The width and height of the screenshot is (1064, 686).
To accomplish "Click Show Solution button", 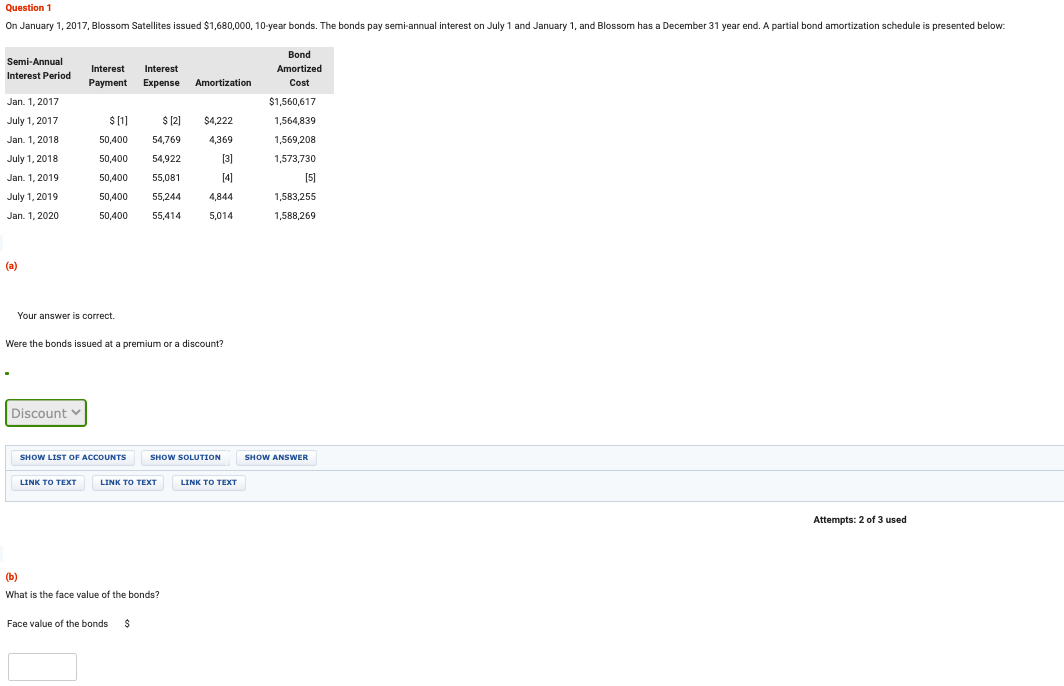I will click(185, 458).
